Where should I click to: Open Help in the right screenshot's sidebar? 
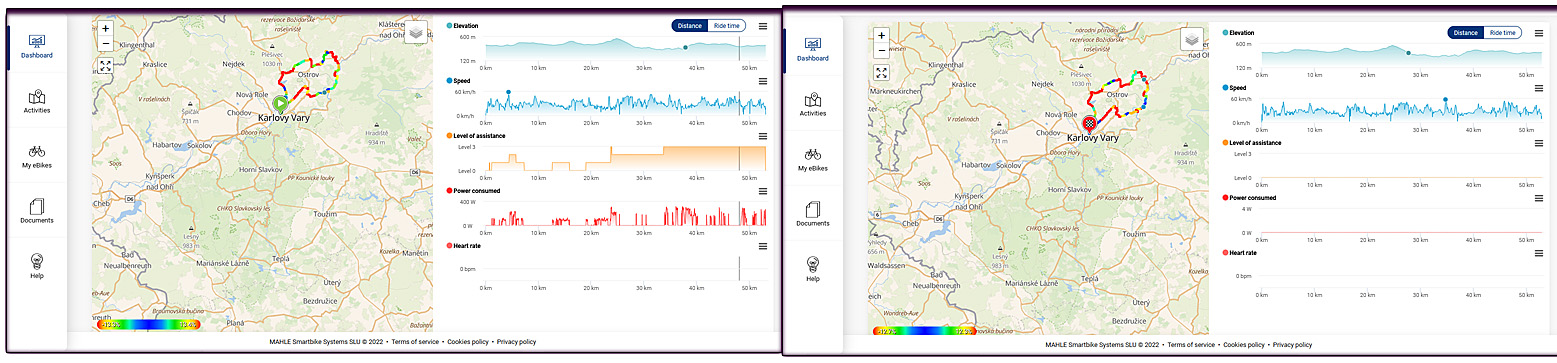click(x=812, y=269)
